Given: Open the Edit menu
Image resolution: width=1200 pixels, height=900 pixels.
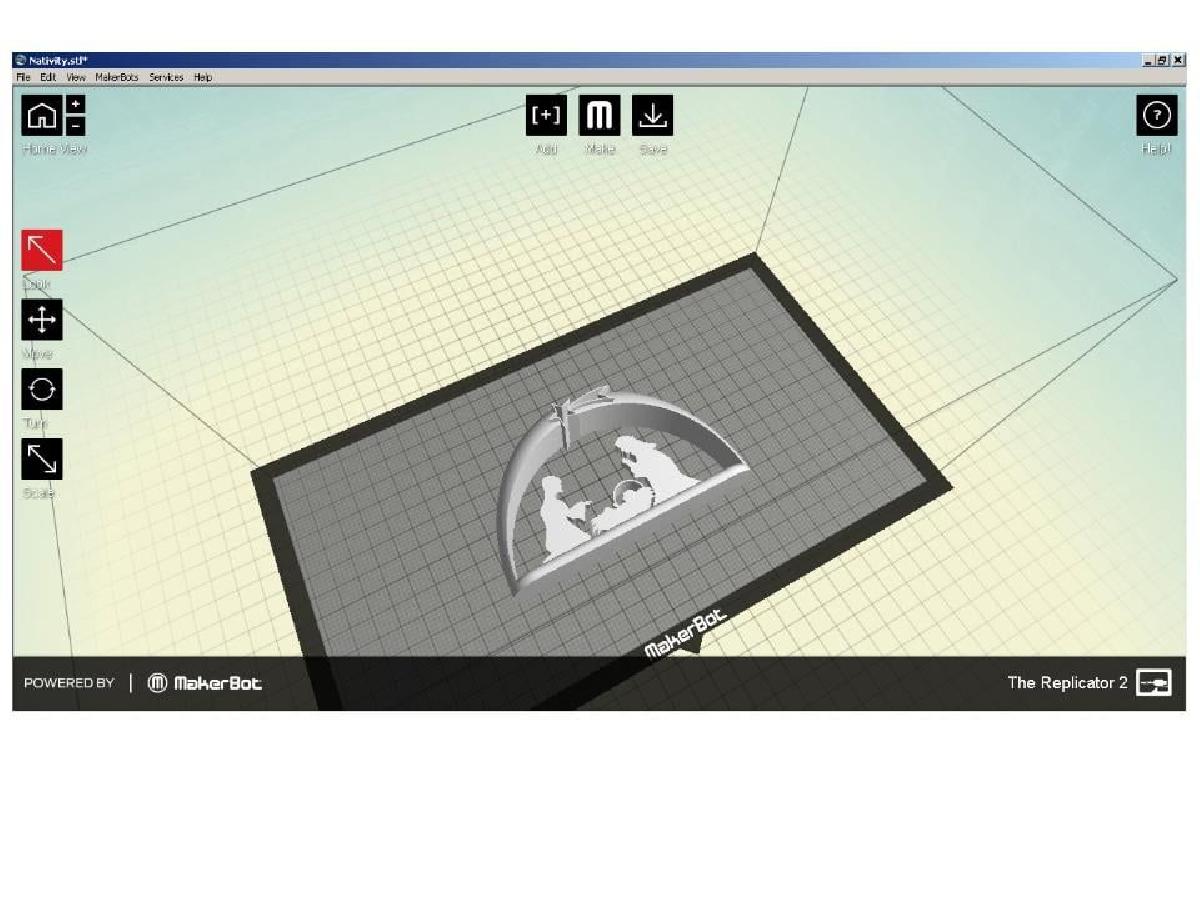Looking at the screenshot, I should [x=48, y=77].
